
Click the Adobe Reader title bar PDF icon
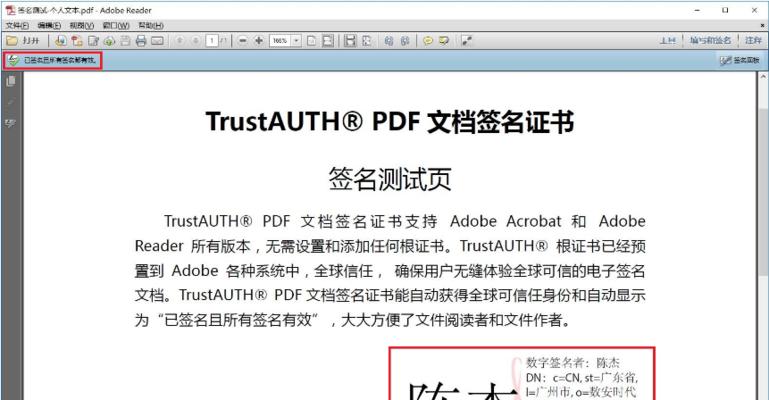(x=10, y=10)
